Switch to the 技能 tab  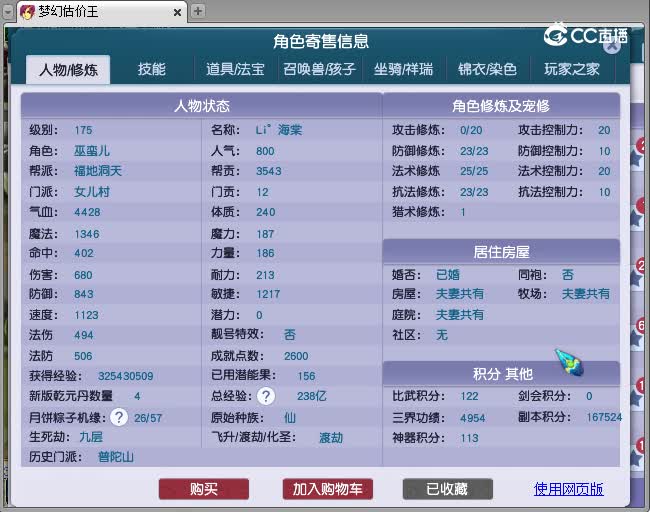coord(152,69)
